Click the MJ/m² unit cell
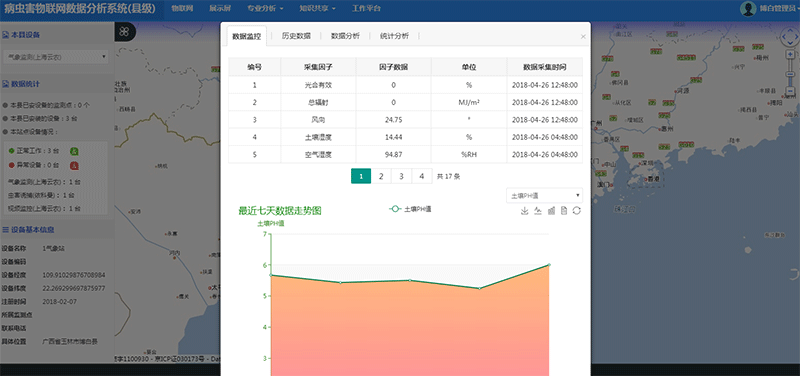Image resolution: width=800 pixels, height=376 pixels. coord(469,103)
